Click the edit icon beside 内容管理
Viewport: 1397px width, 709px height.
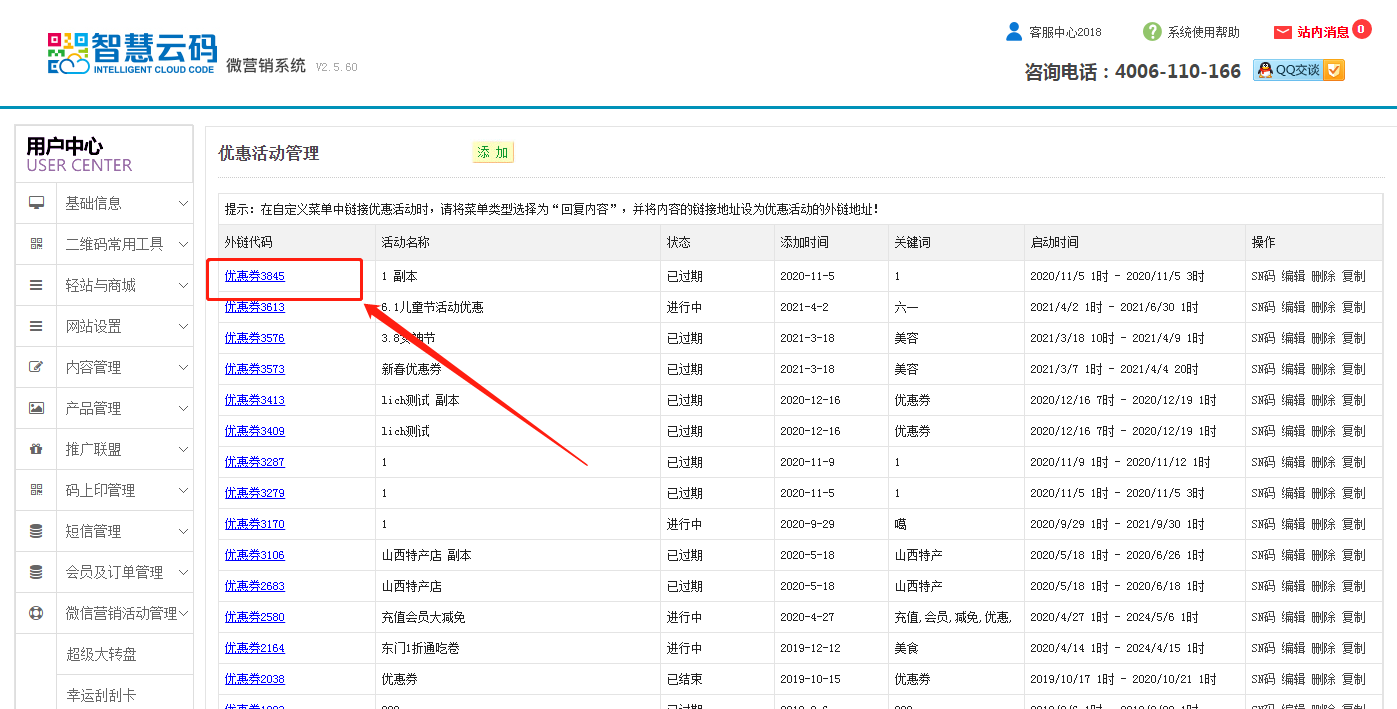[x=37, y=367]
